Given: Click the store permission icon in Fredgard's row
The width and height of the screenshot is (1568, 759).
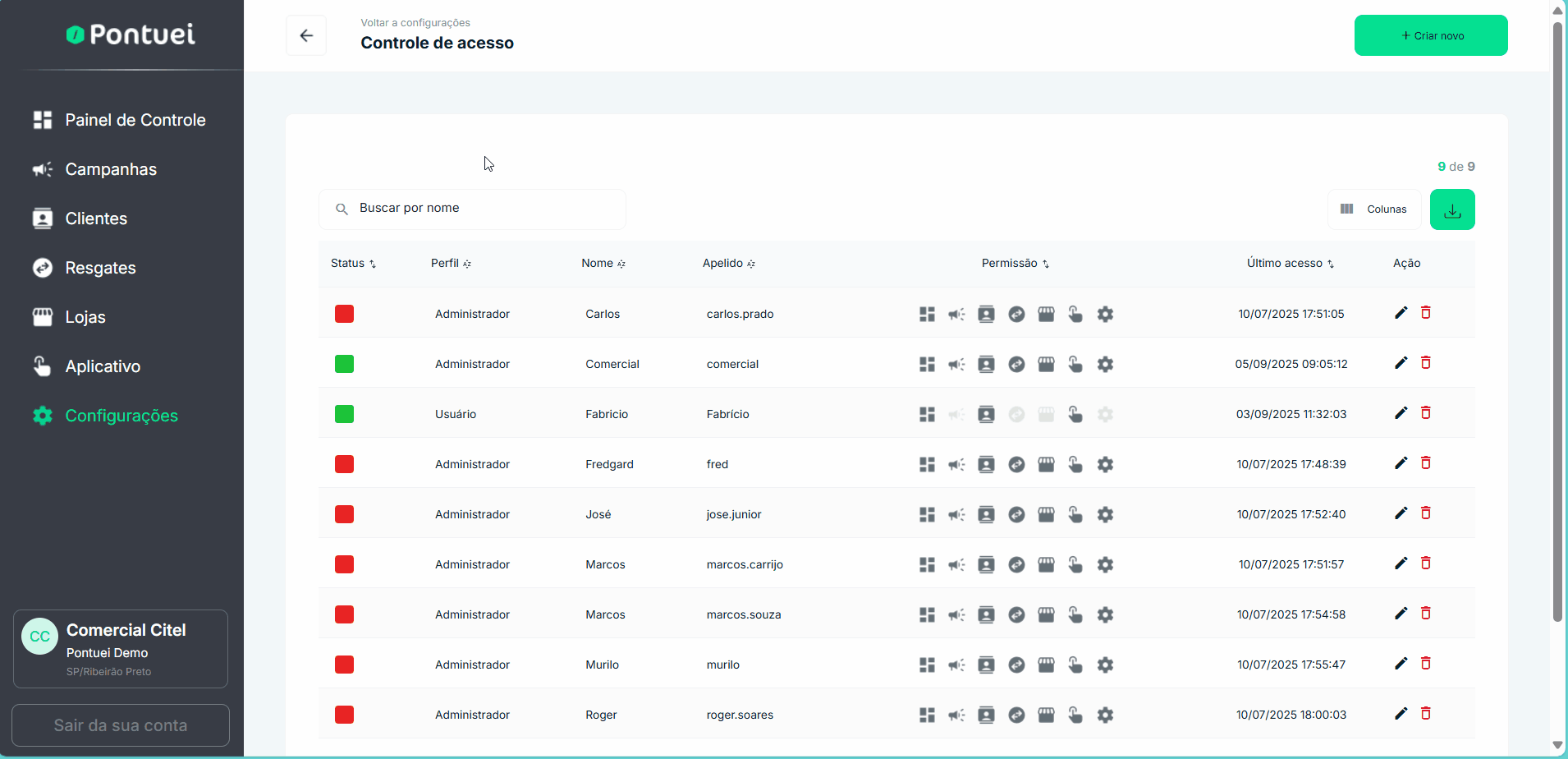Looking at the screenshot, I should pos(1046,465).
